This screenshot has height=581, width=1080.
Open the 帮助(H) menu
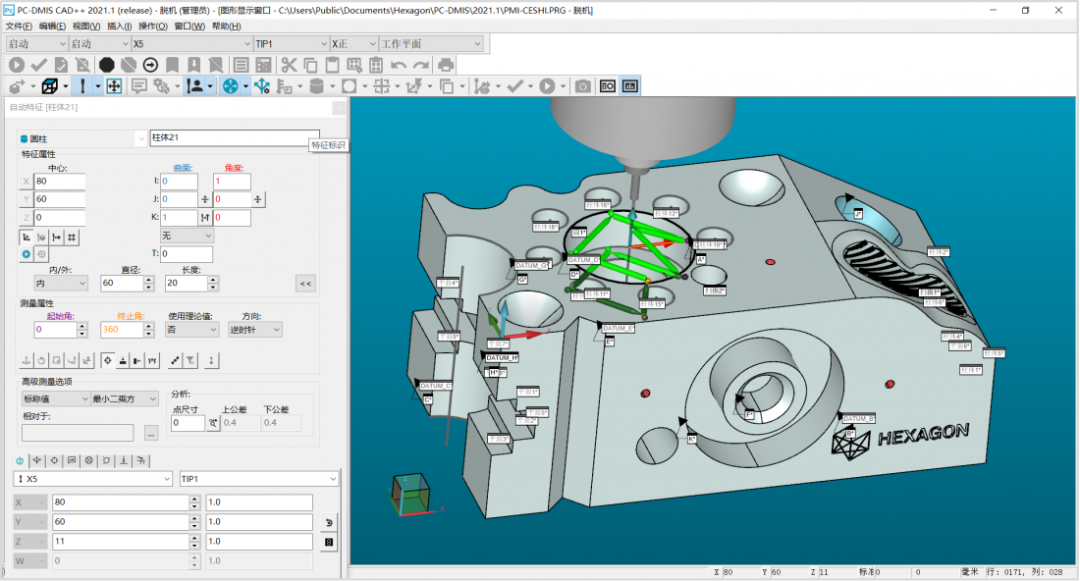pyautogui.click(x=227, y=26)
